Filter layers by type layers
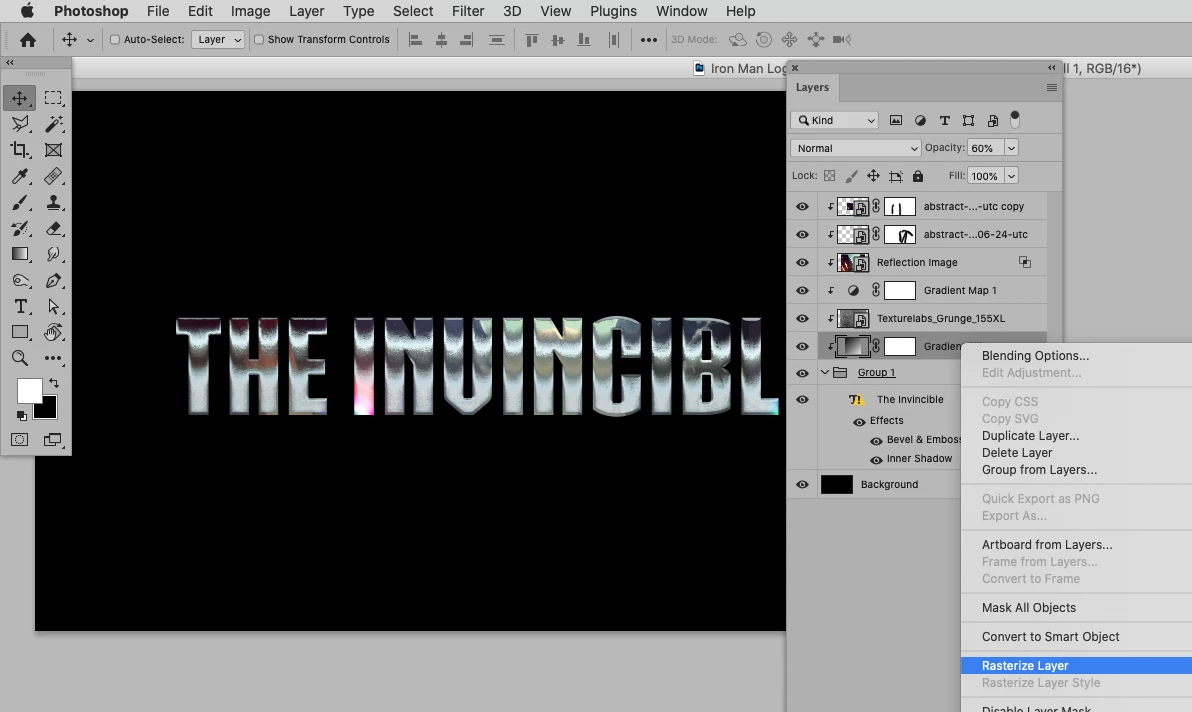1192x712 pixels. 945,120
